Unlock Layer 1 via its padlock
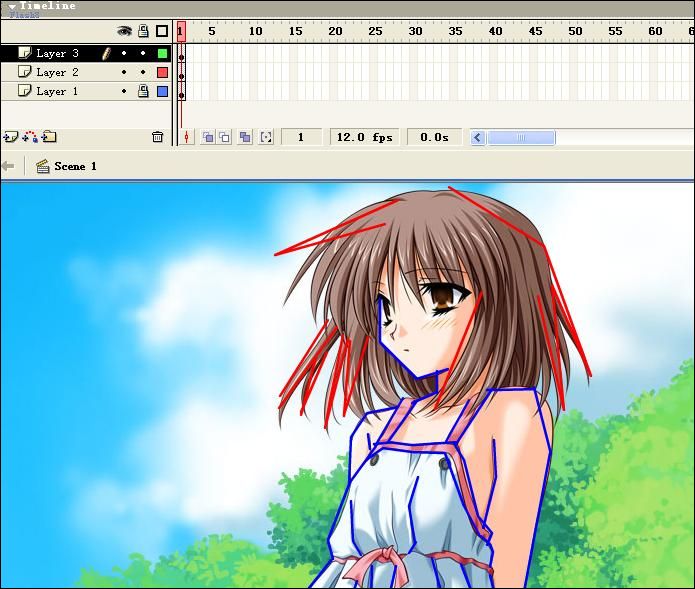 pyautogui.click(x=143, y=91)
